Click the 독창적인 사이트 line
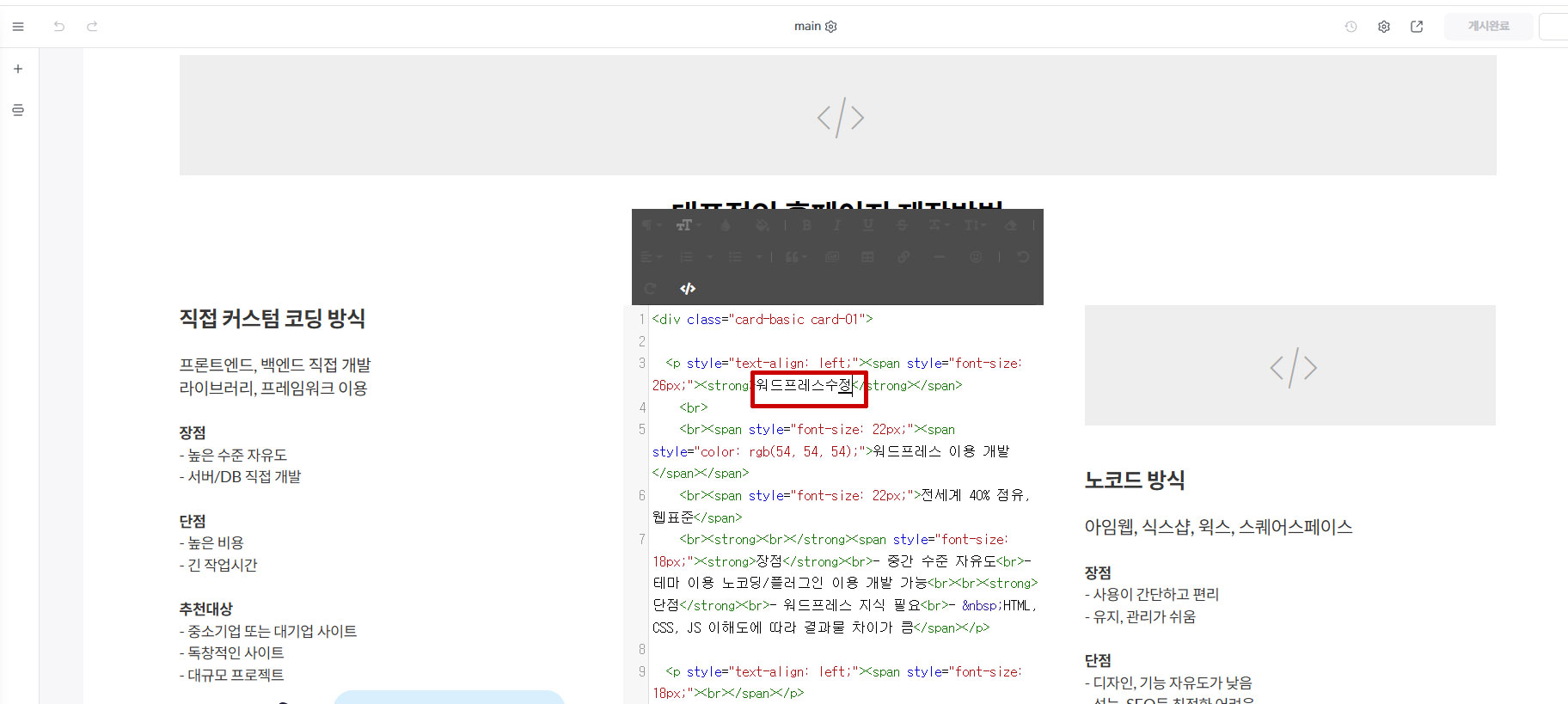The width and height of the screenshot is (1568, 704). 231,652
